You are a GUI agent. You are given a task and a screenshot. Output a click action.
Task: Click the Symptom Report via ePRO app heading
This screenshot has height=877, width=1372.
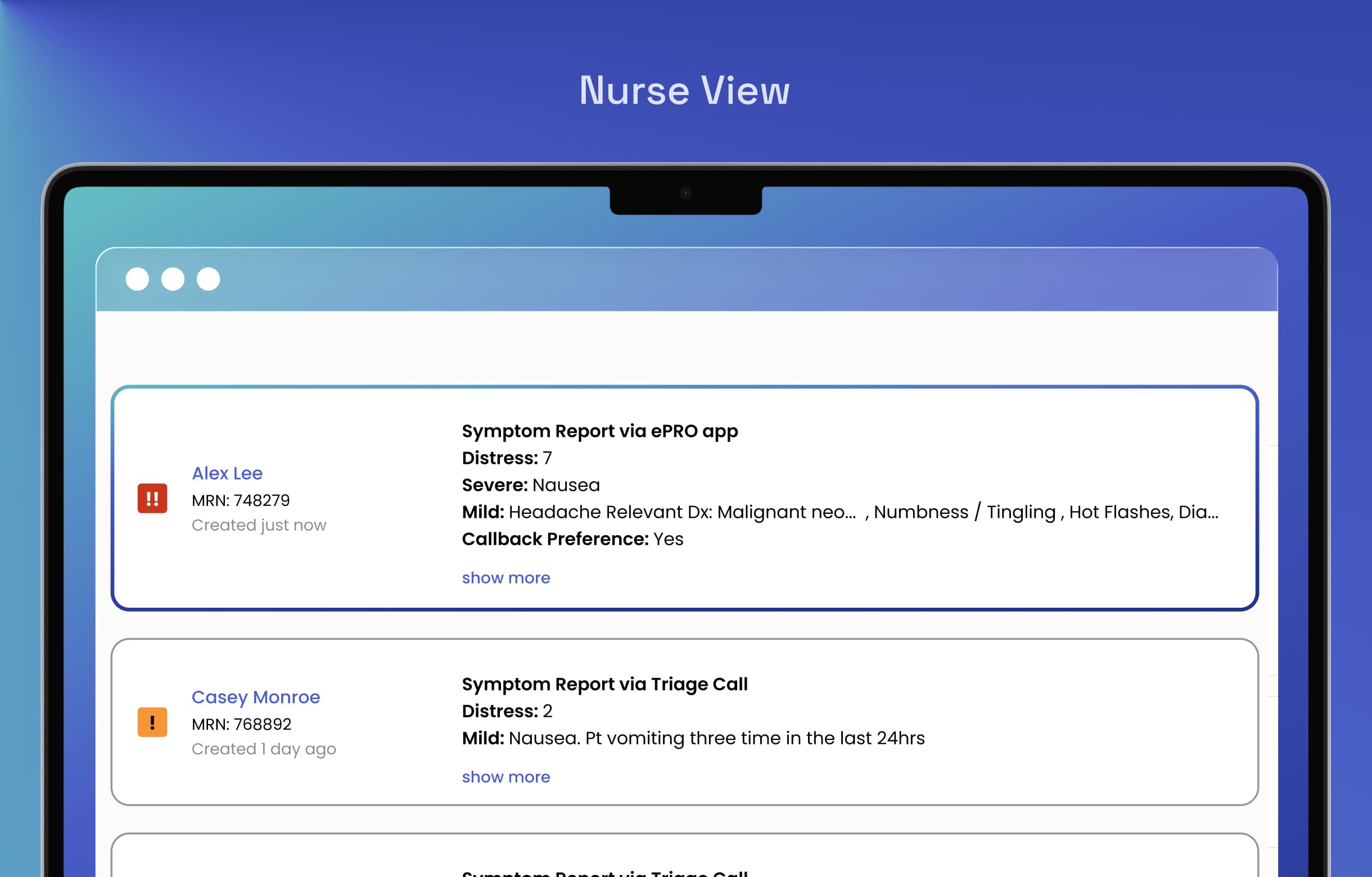pos(599,431)
